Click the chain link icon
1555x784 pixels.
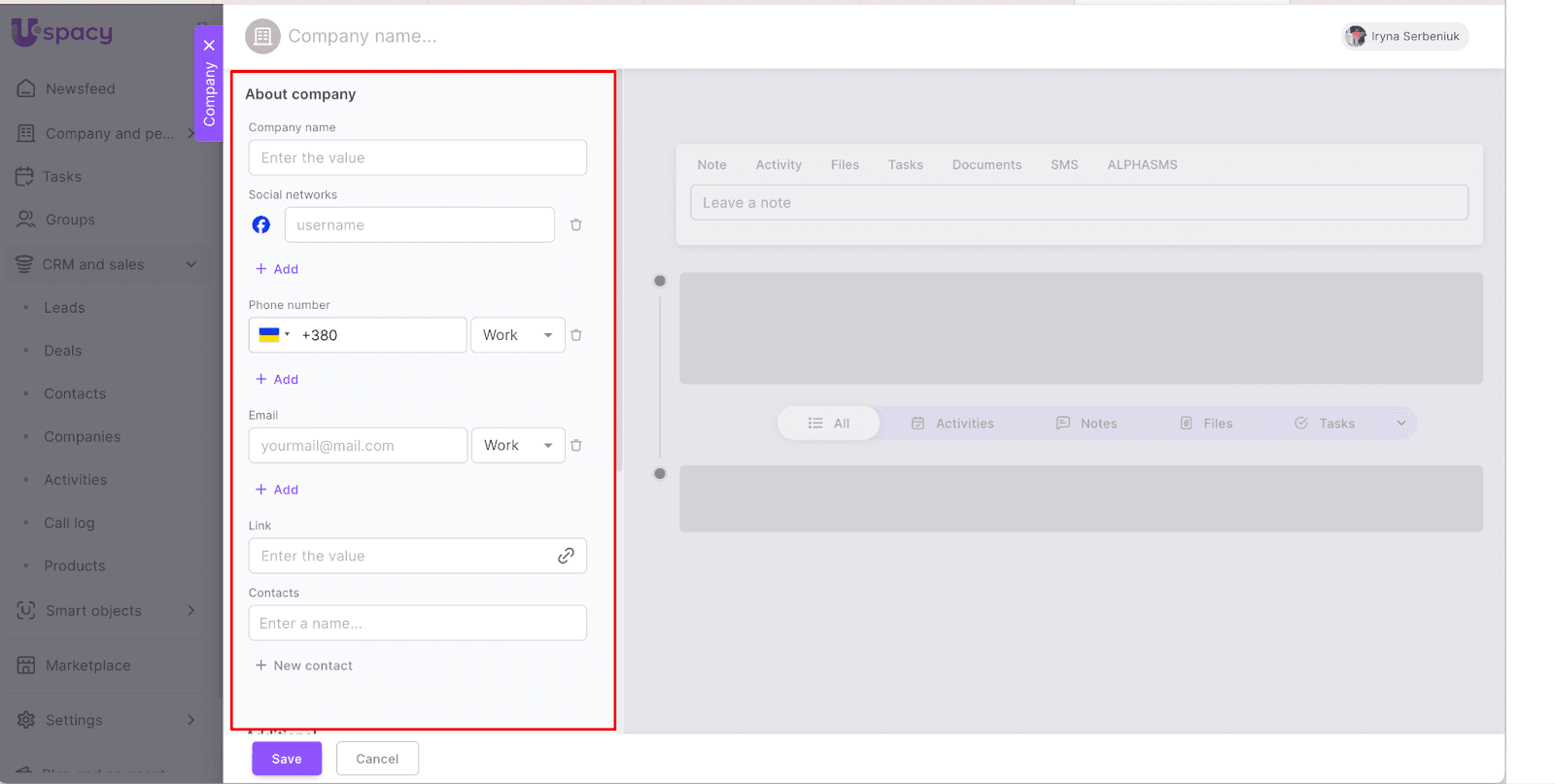click(566, 556)
